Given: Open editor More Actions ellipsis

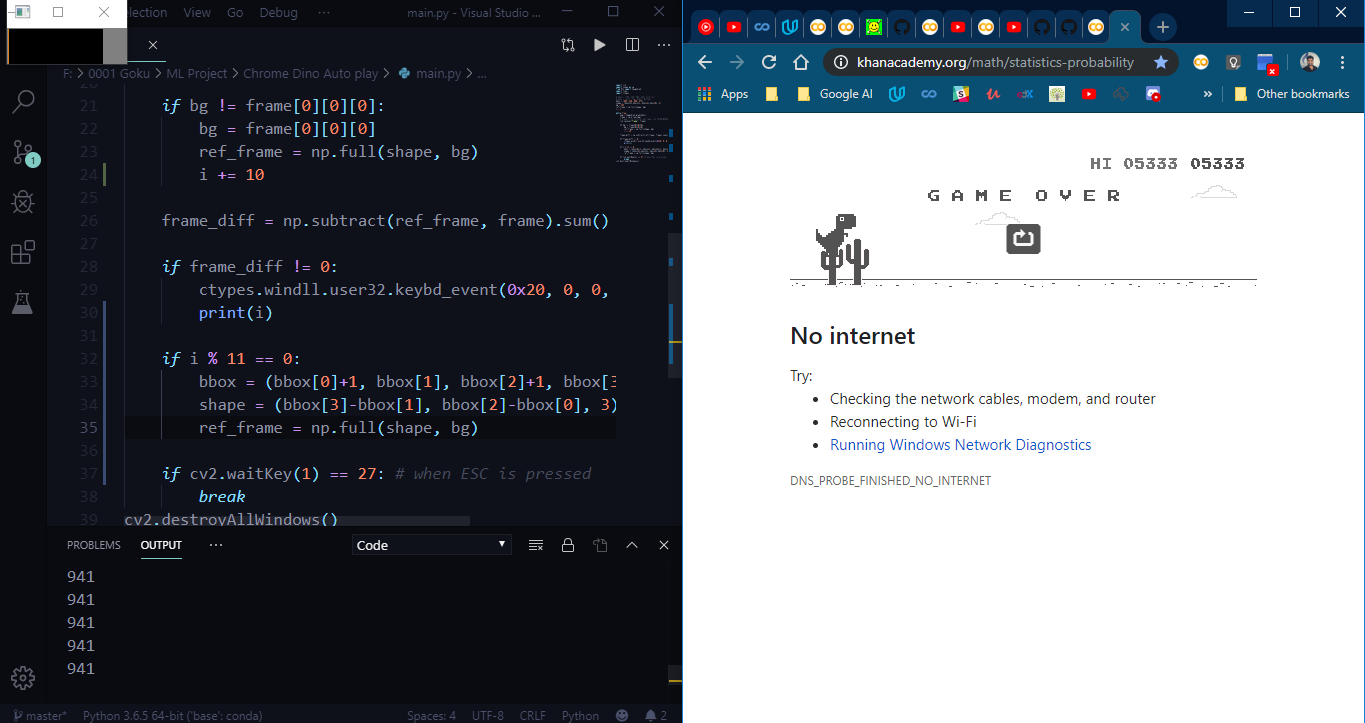Looking at the screenshot, I should [x=664, y=45].
